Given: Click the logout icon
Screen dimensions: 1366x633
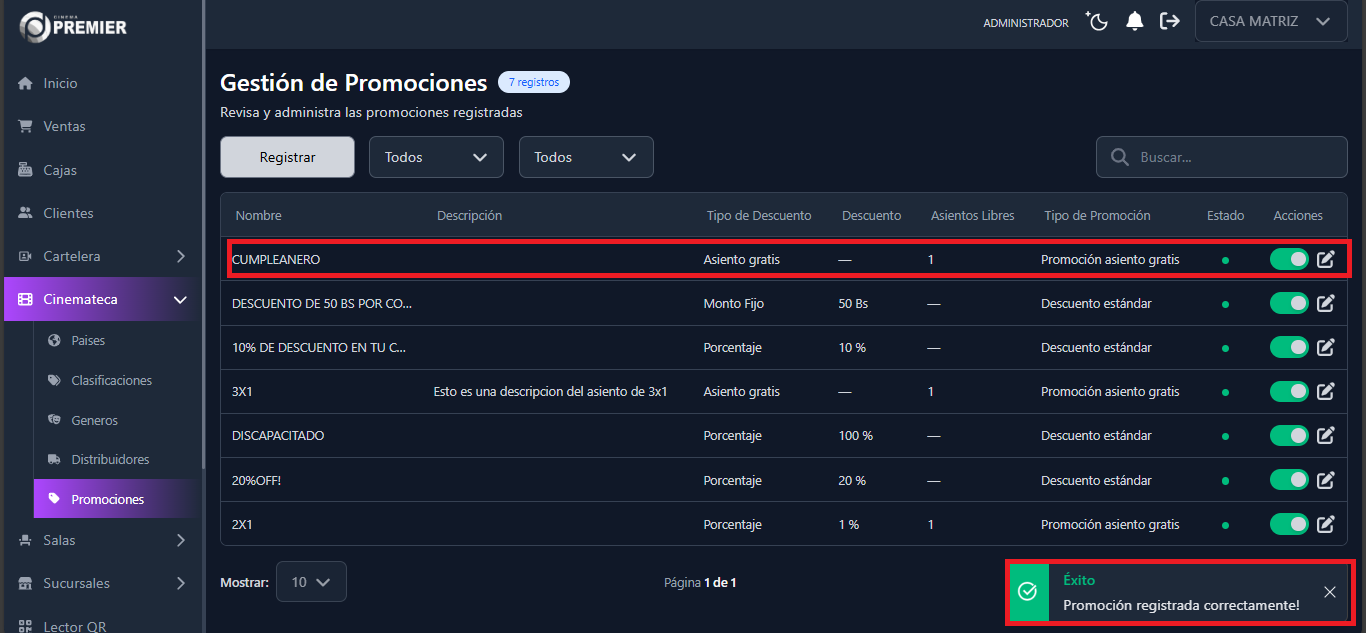Looking at the screenshot, I should (1169, 22).
